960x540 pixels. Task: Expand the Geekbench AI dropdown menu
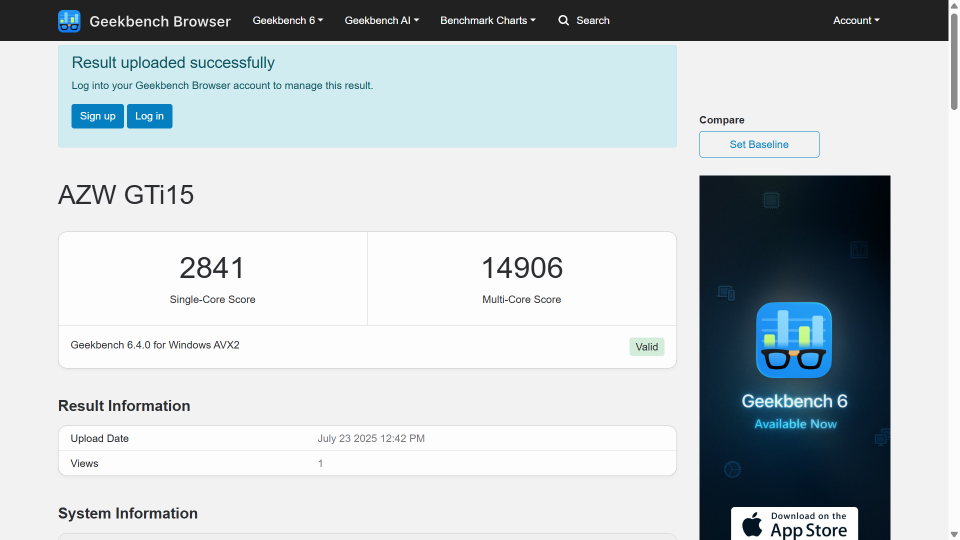(381, 20)
